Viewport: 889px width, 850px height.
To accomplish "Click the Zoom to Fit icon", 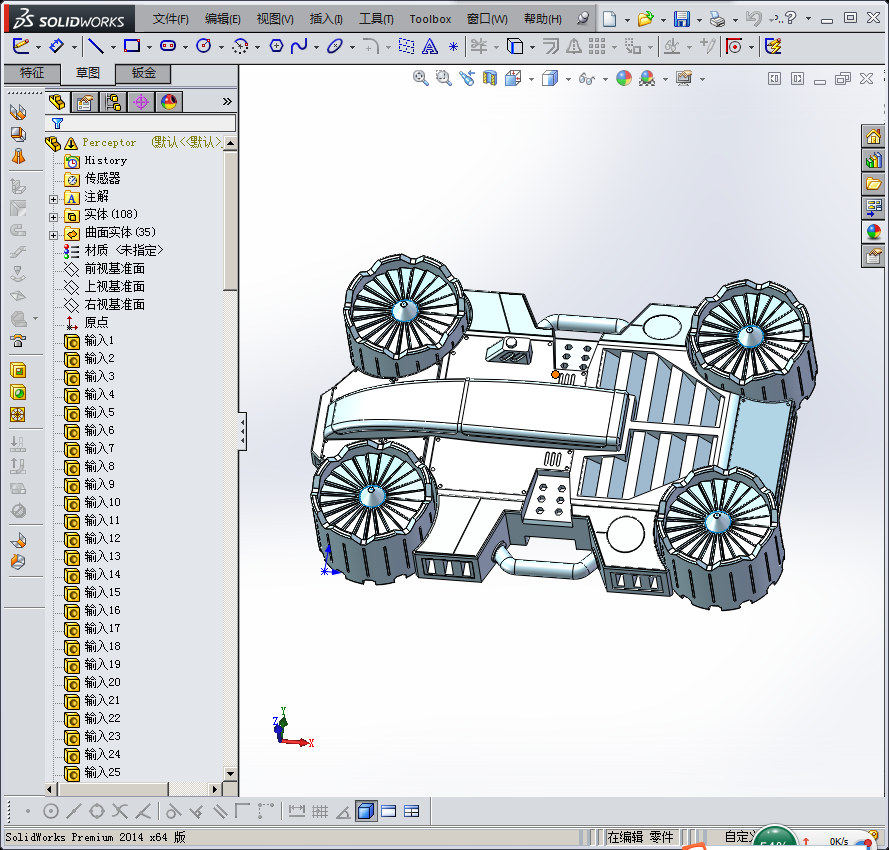I will pyautogui.click(x=421, y=78).
